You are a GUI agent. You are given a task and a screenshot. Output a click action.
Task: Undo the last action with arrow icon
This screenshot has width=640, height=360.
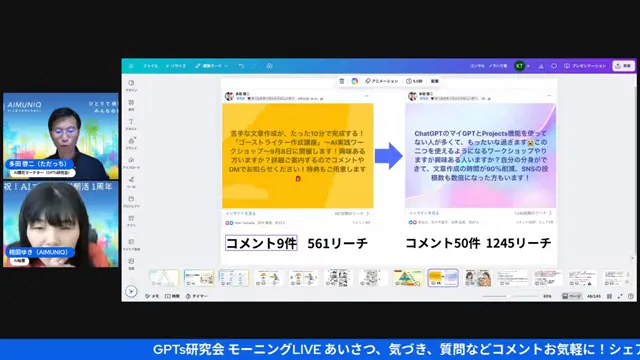coord(241,66)
